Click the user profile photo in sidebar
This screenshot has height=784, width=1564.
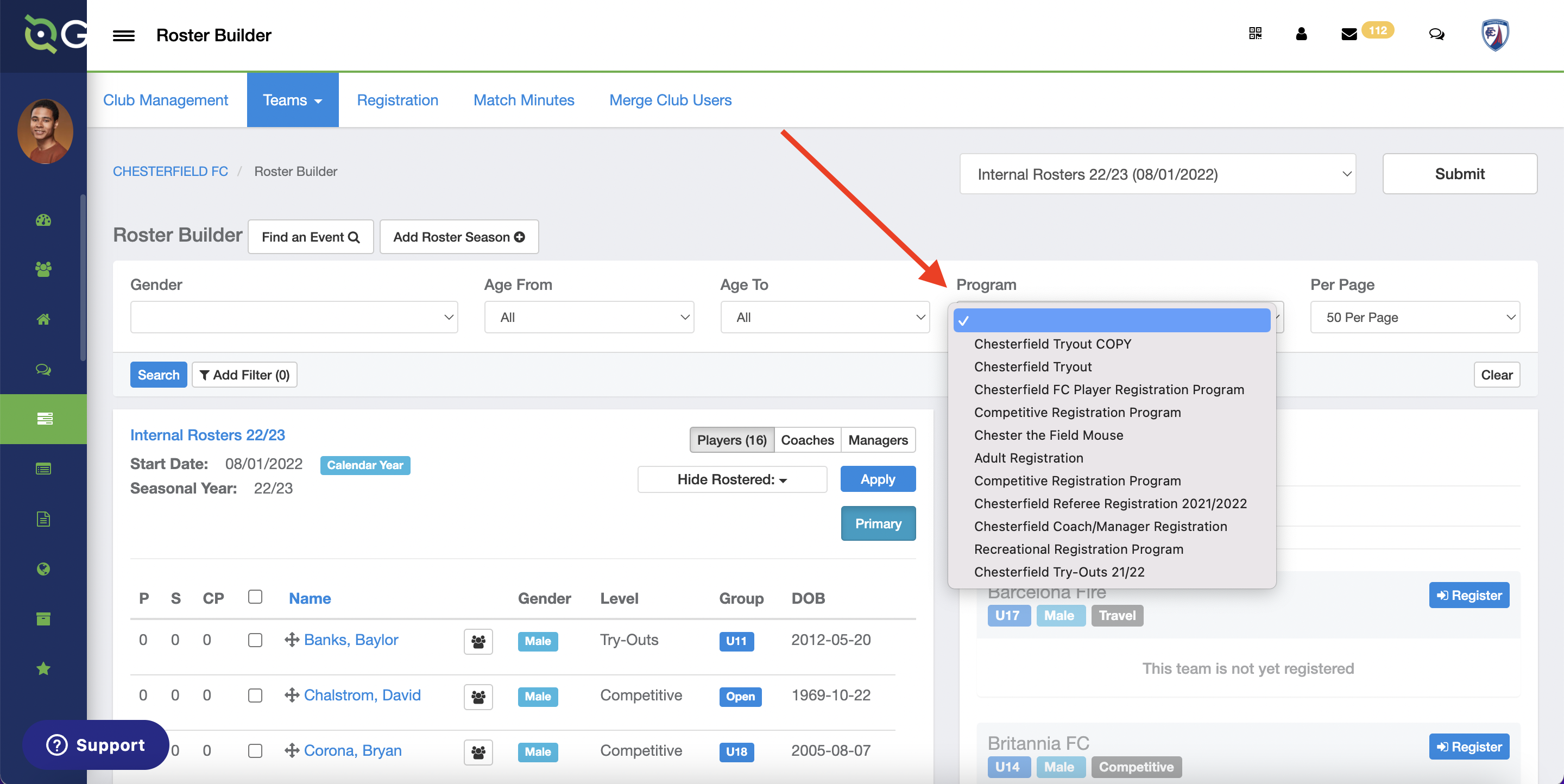[45, 131]
